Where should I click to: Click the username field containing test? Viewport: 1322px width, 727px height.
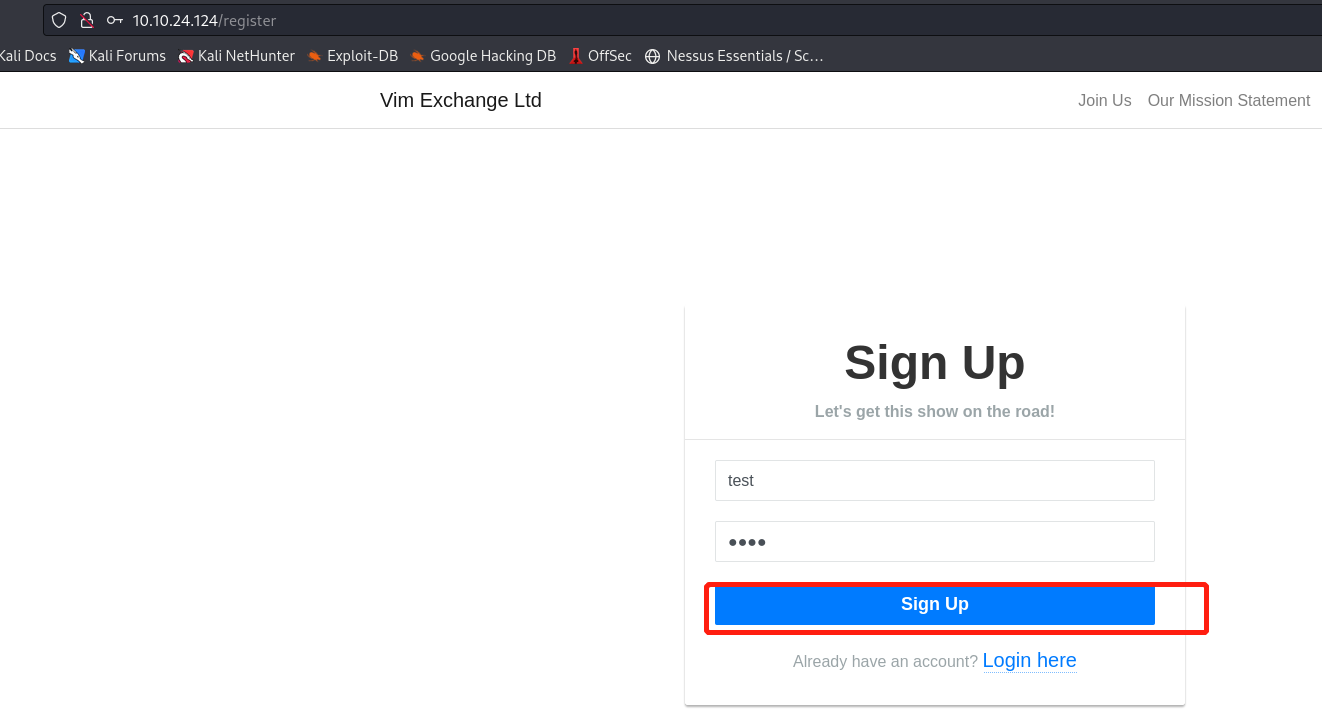[x=934, y=481]
